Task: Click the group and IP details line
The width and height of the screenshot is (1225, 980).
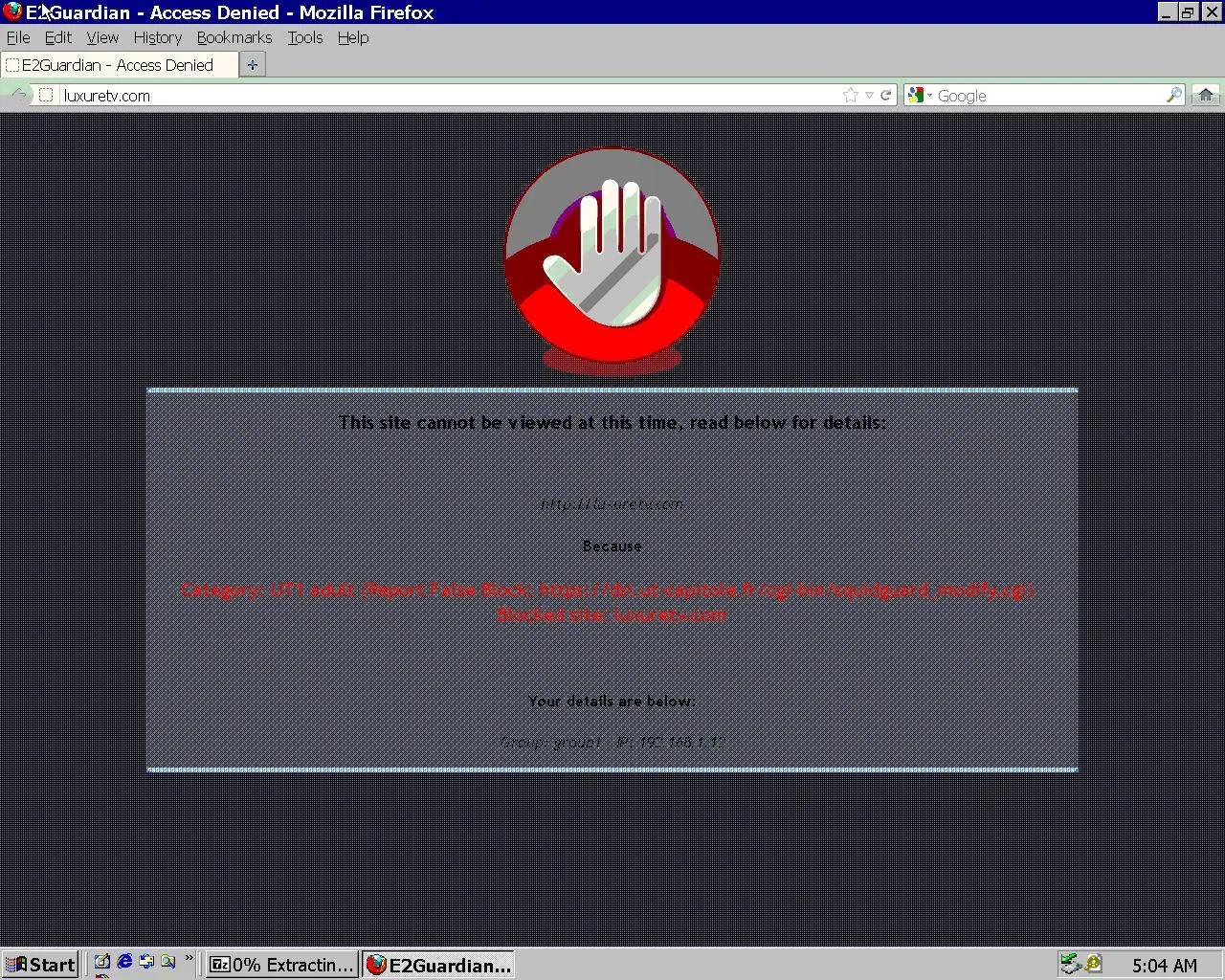Action: point(612,742)
